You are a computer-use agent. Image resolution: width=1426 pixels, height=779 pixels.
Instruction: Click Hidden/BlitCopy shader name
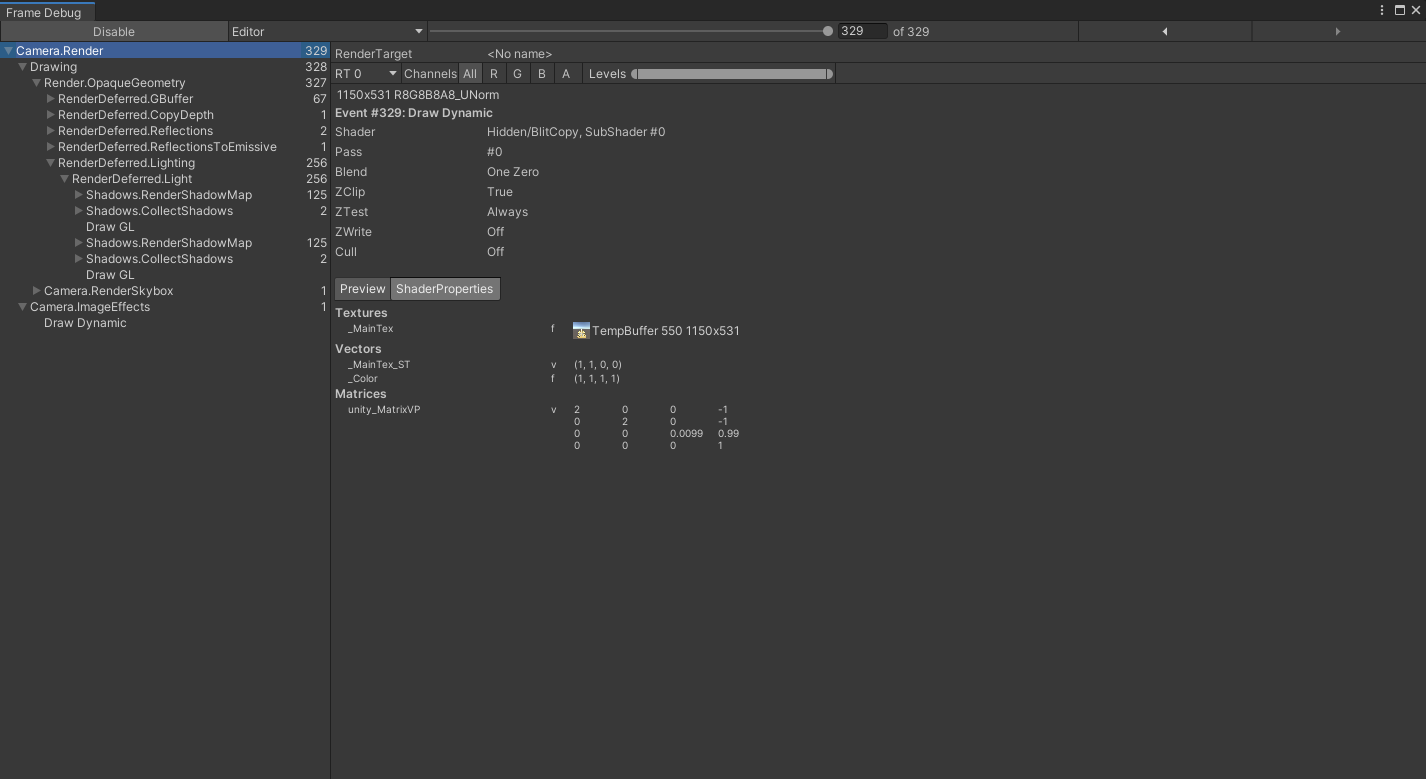point(576,132)
